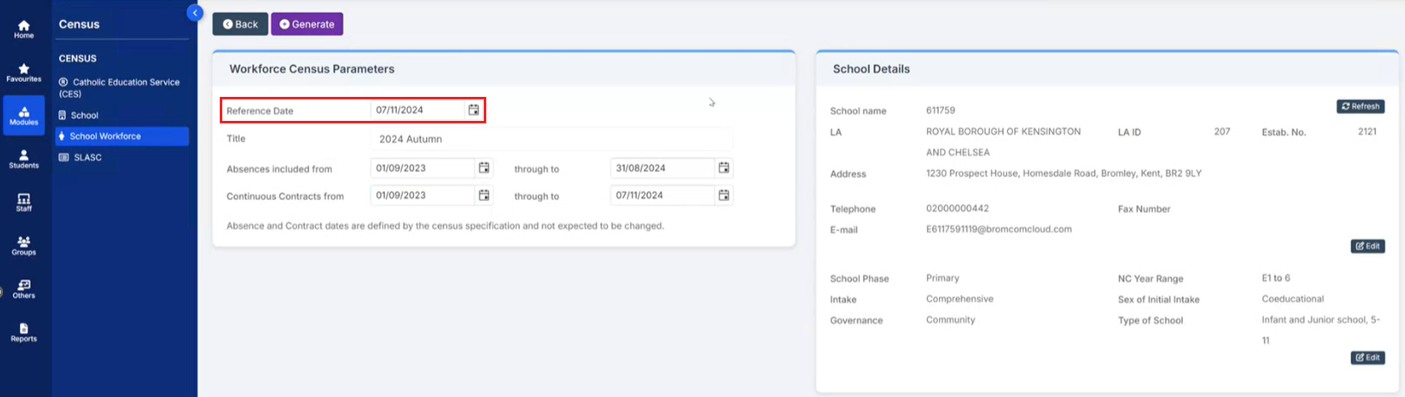Open the Students sidebar section
1405x397 pixels.
point(24,160)
